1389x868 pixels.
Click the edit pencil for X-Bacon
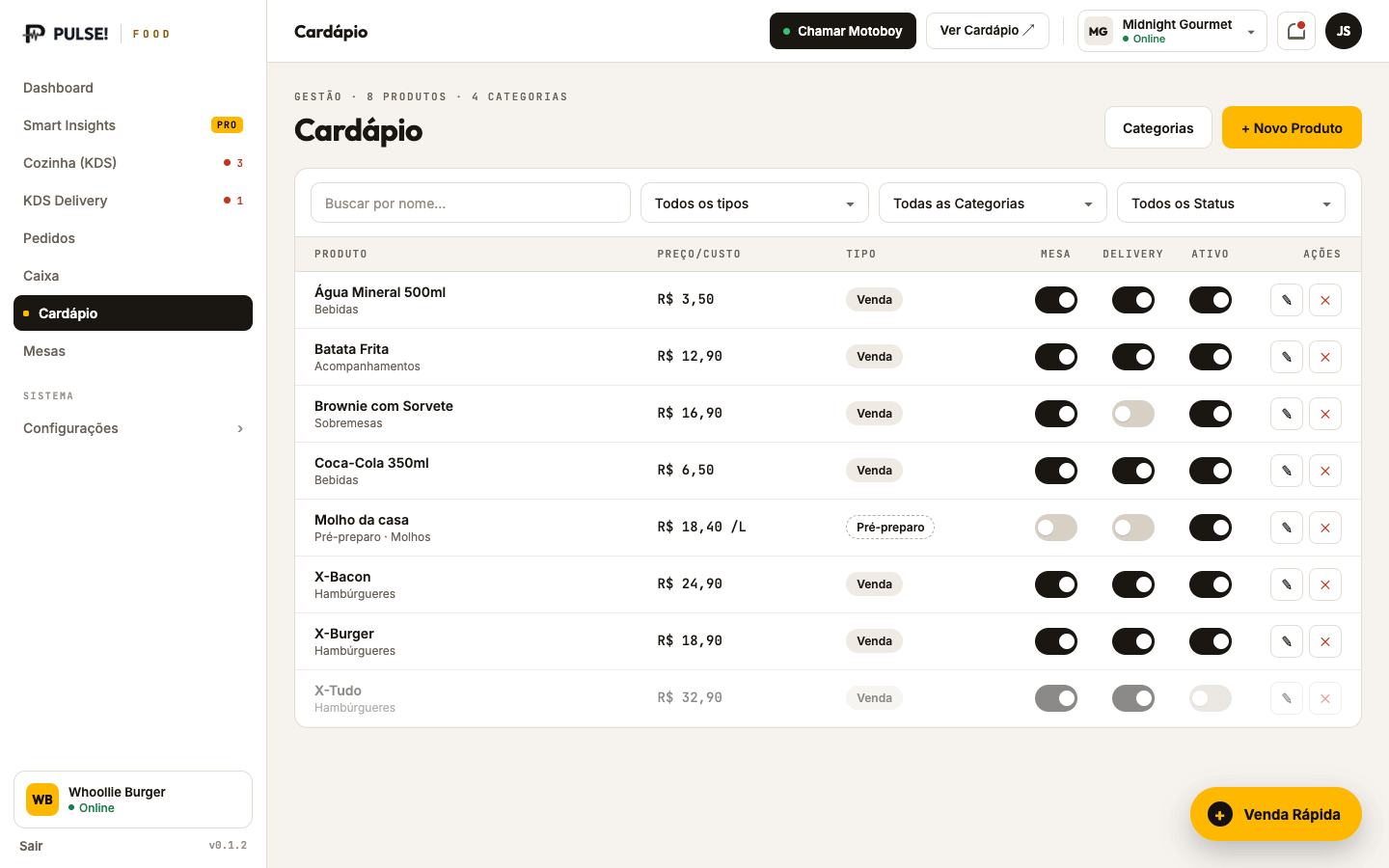coord(1287,584)
